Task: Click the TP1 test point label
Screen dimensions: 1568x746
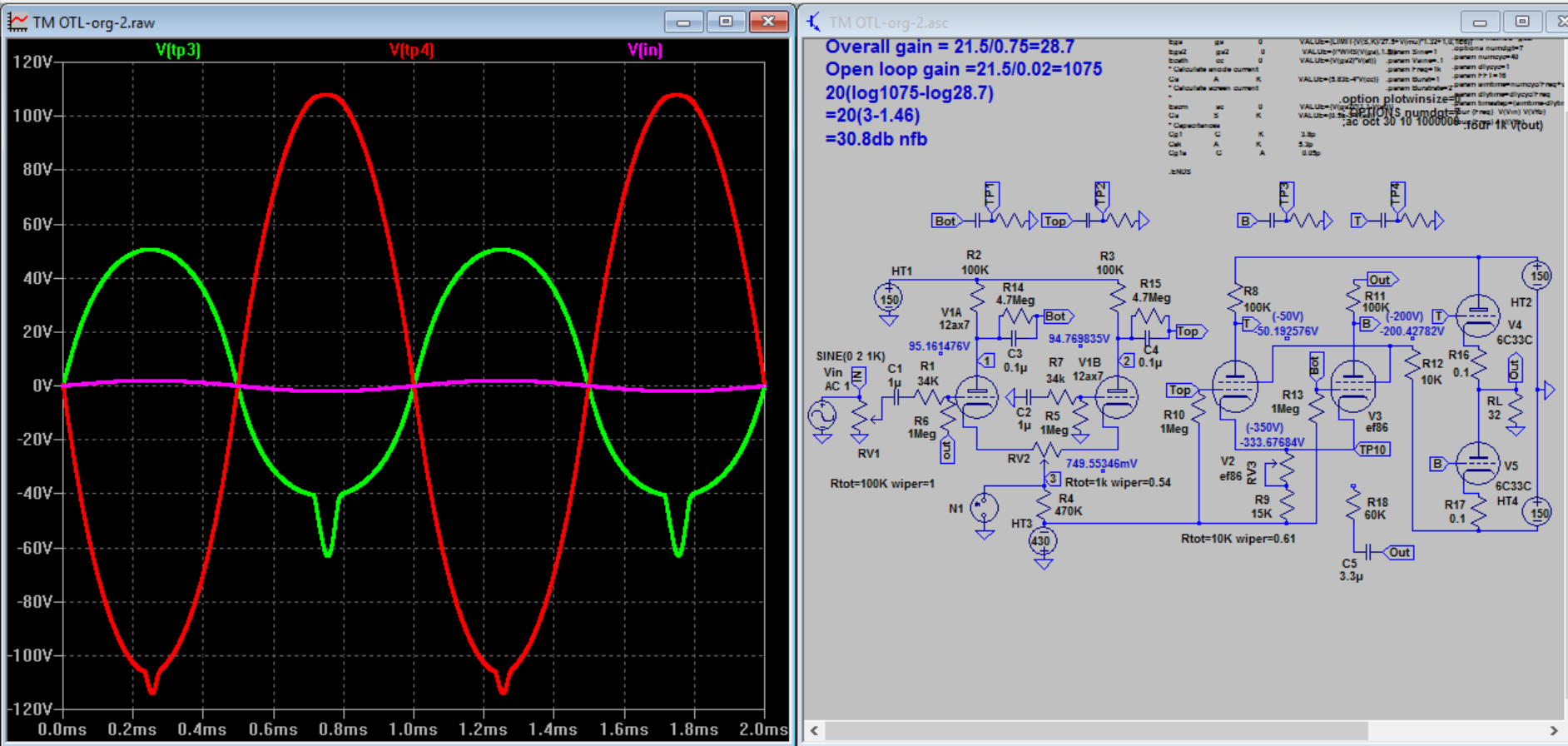Action: (990, 195)
